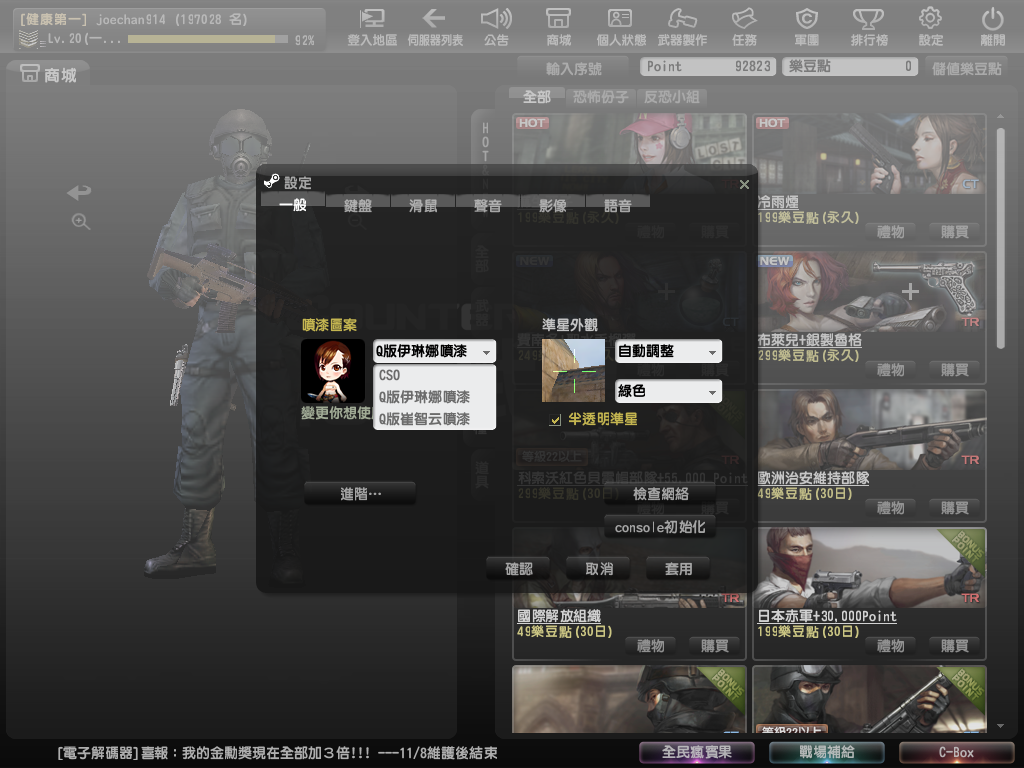Click the crosshair preview image
This screenshot has width=1024, height=768.
point(573,371)
